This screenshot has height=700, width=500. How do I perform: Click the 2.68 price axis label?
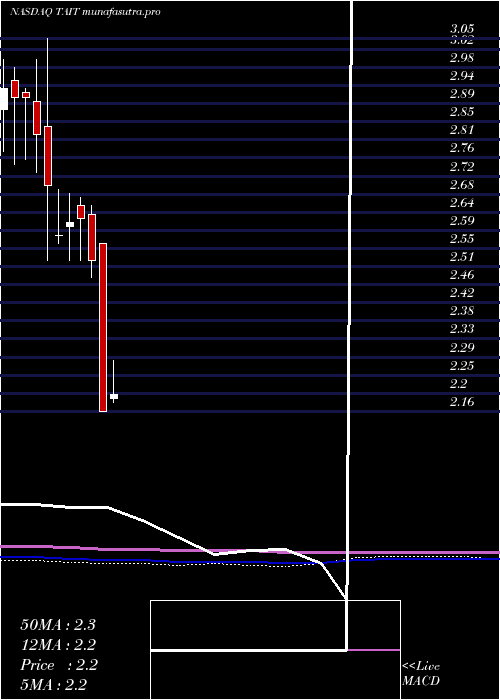462,185
